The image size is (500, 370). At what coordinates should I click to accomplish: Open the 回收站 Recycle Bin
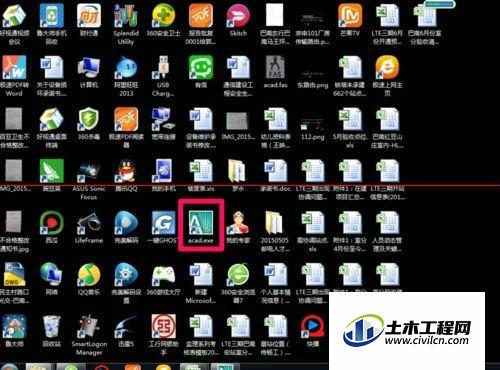point(51,326)
